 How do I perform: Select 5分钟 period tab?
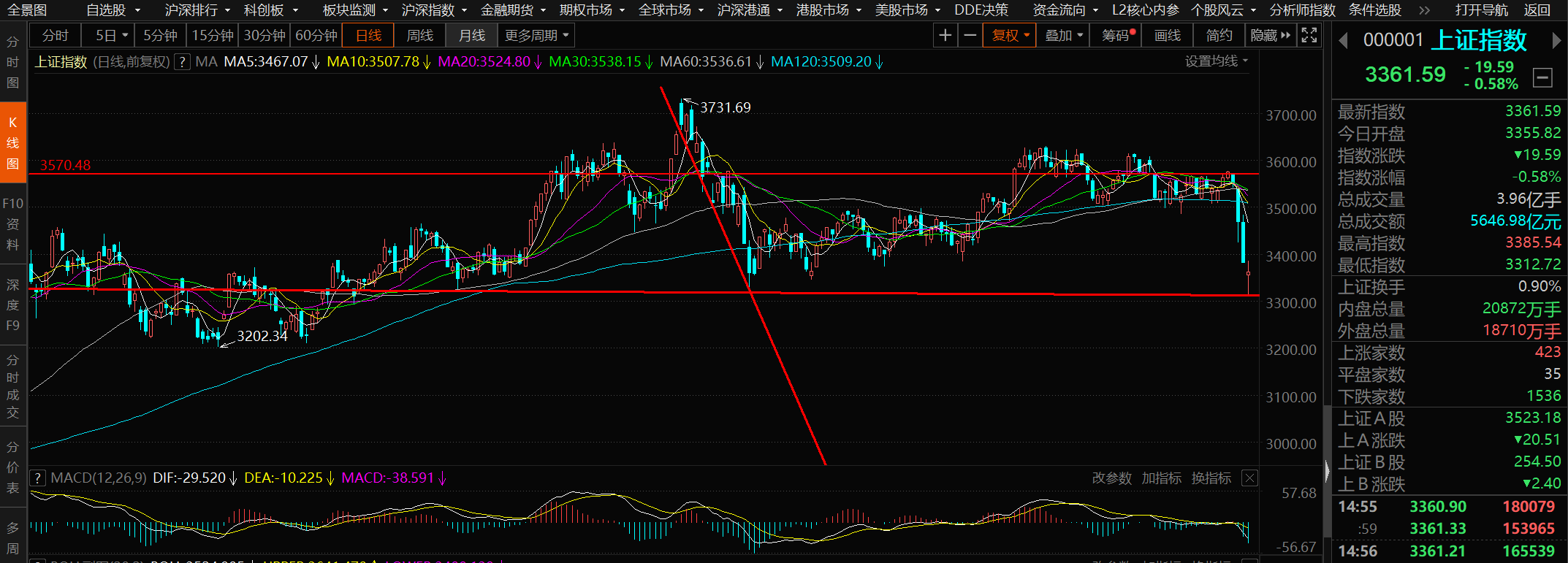160,35
